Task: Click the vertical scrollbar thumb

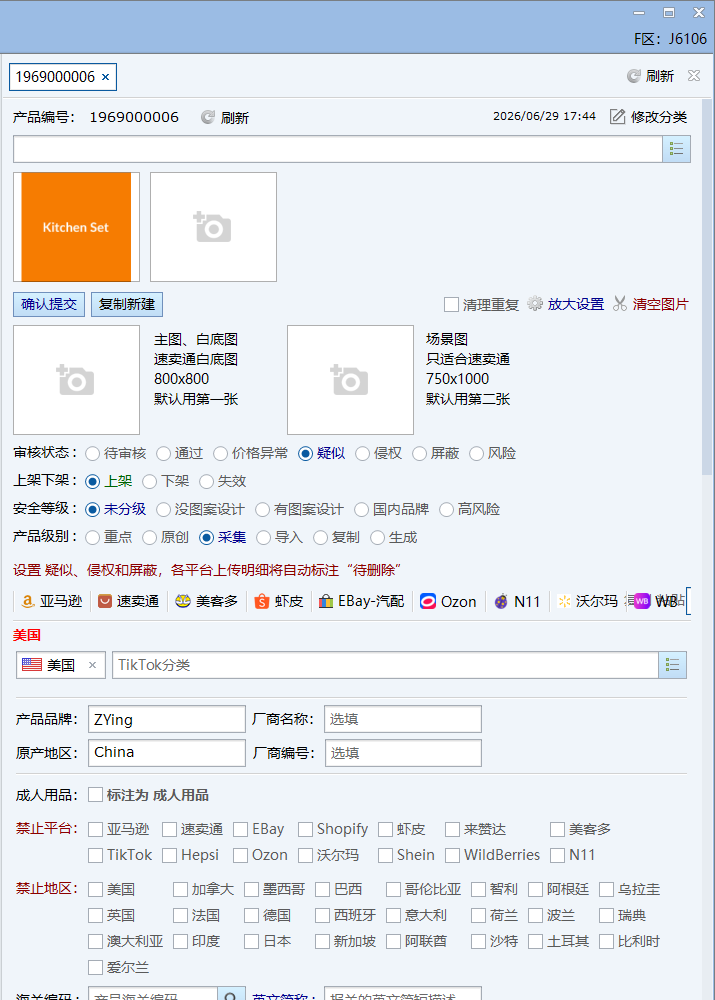Action: pos(707,287)
